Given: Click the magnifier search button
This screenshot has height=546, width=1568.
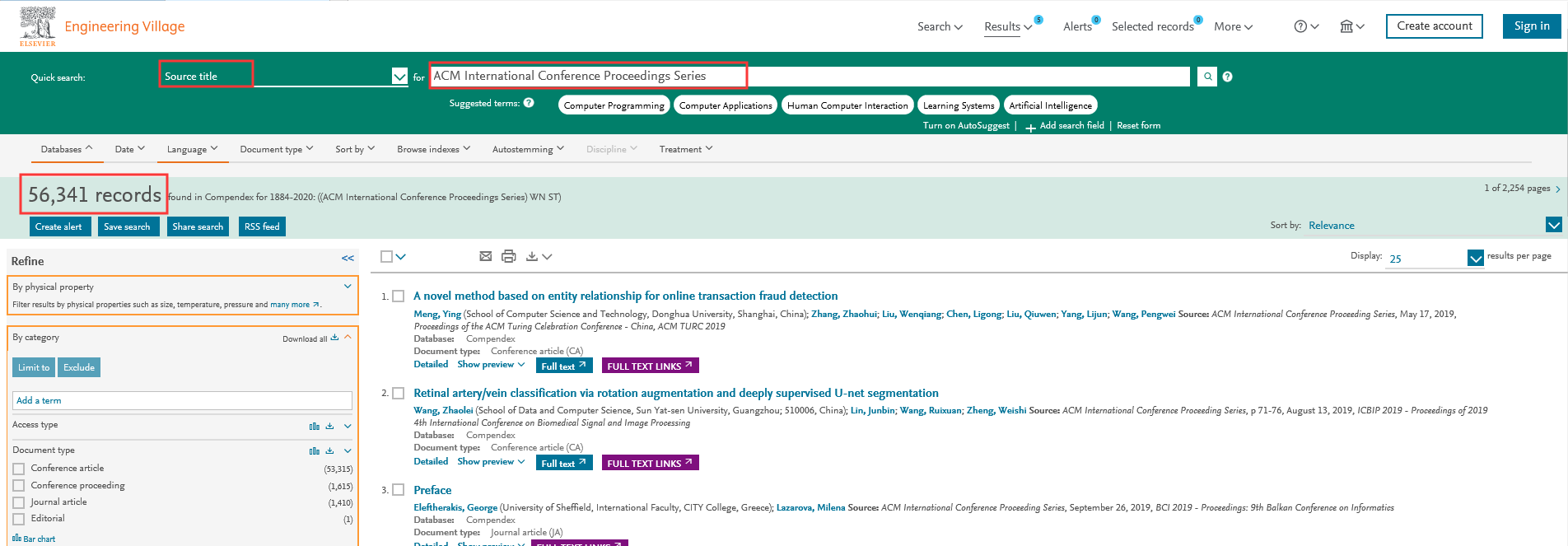Looking at the screenshot, I should pyautogui.click(x=1207, y=77).
